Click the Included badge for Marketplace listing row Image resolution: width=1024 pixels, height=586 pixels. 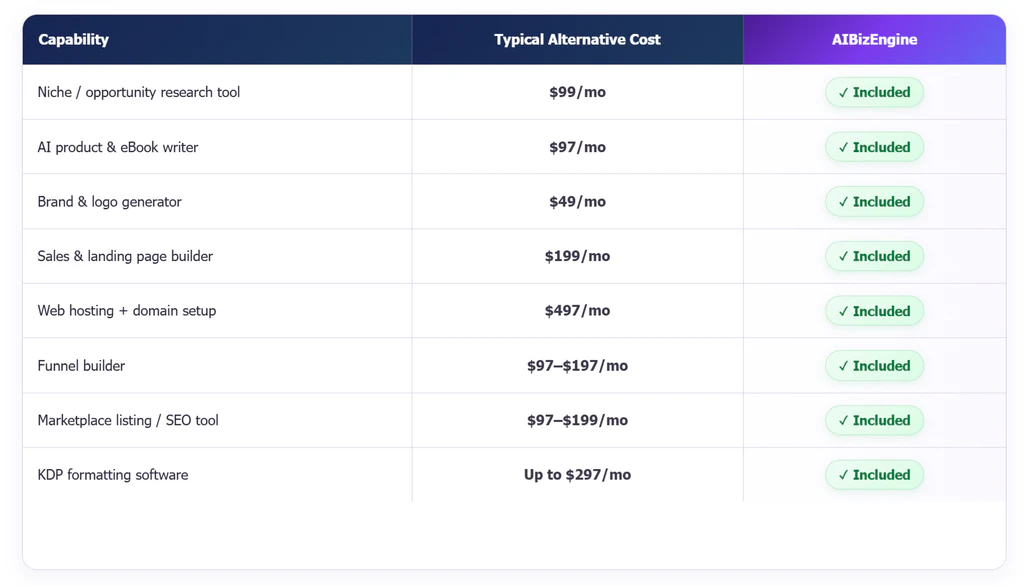(x=874, y=420)
